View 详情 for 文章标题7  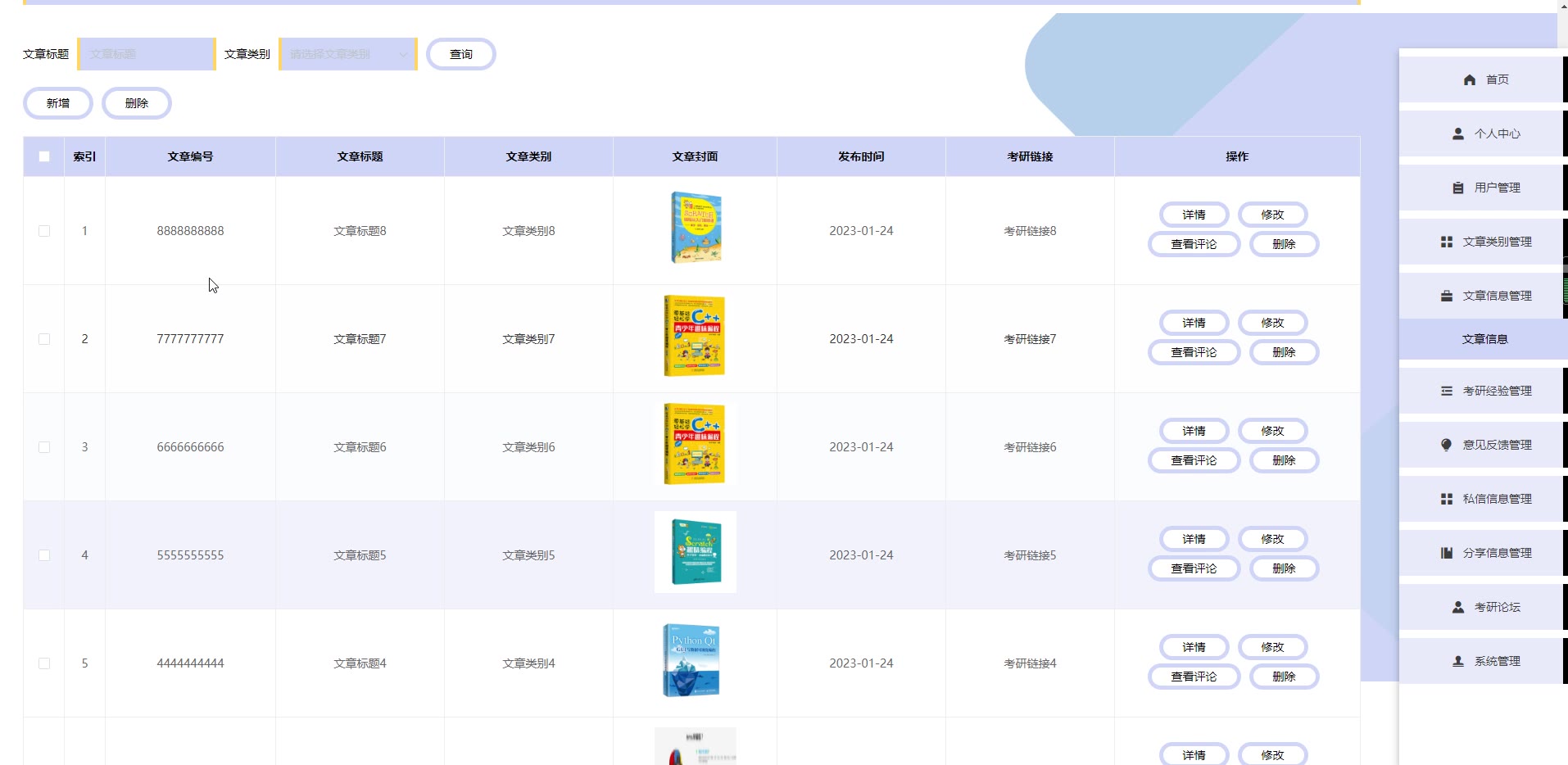click(1194, 323)
